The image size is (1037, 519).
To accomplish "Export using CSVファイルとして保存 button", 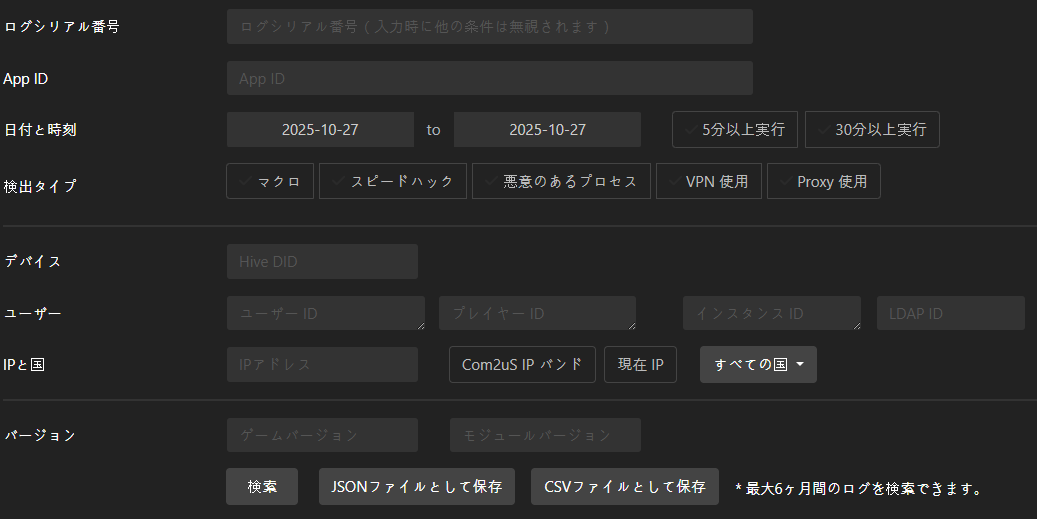I will (624, 487).
